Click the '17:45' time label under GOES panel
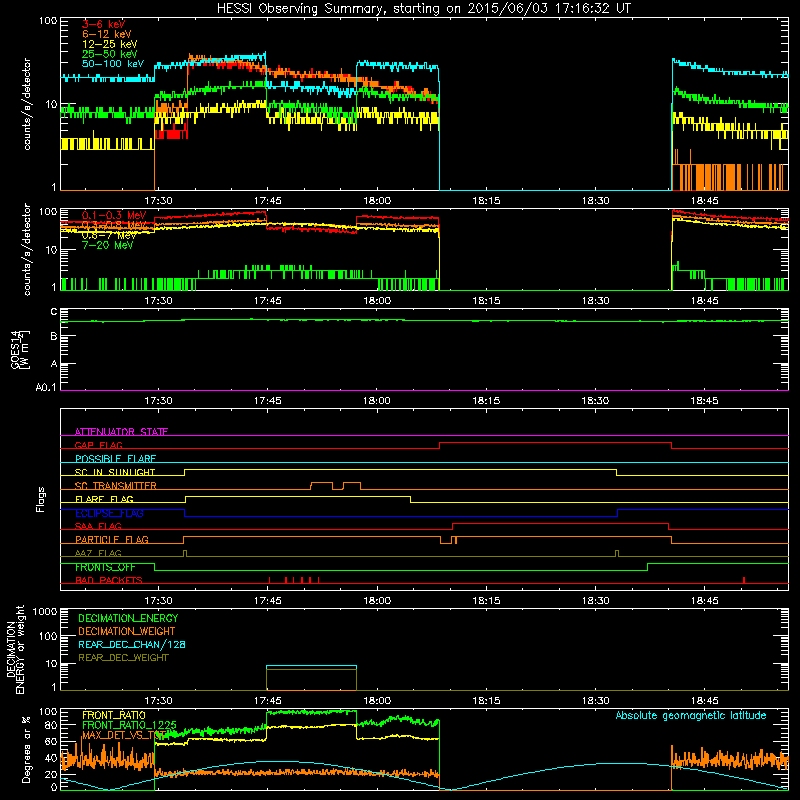The width and height of the screenshot is (800, 800). click(x=267, y=401)
